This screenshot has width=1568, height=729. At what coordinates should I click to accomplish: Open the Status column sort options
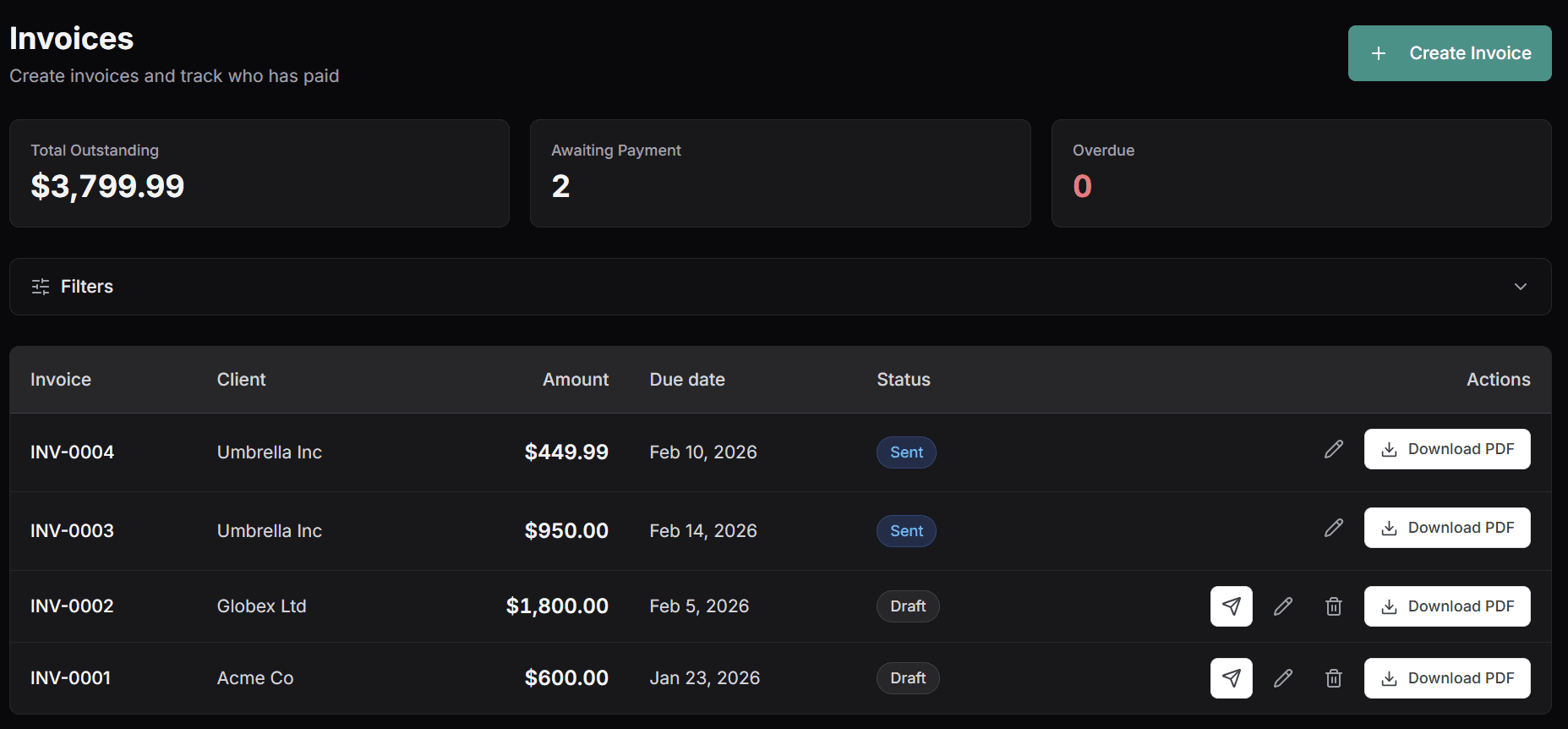point(903,379)
